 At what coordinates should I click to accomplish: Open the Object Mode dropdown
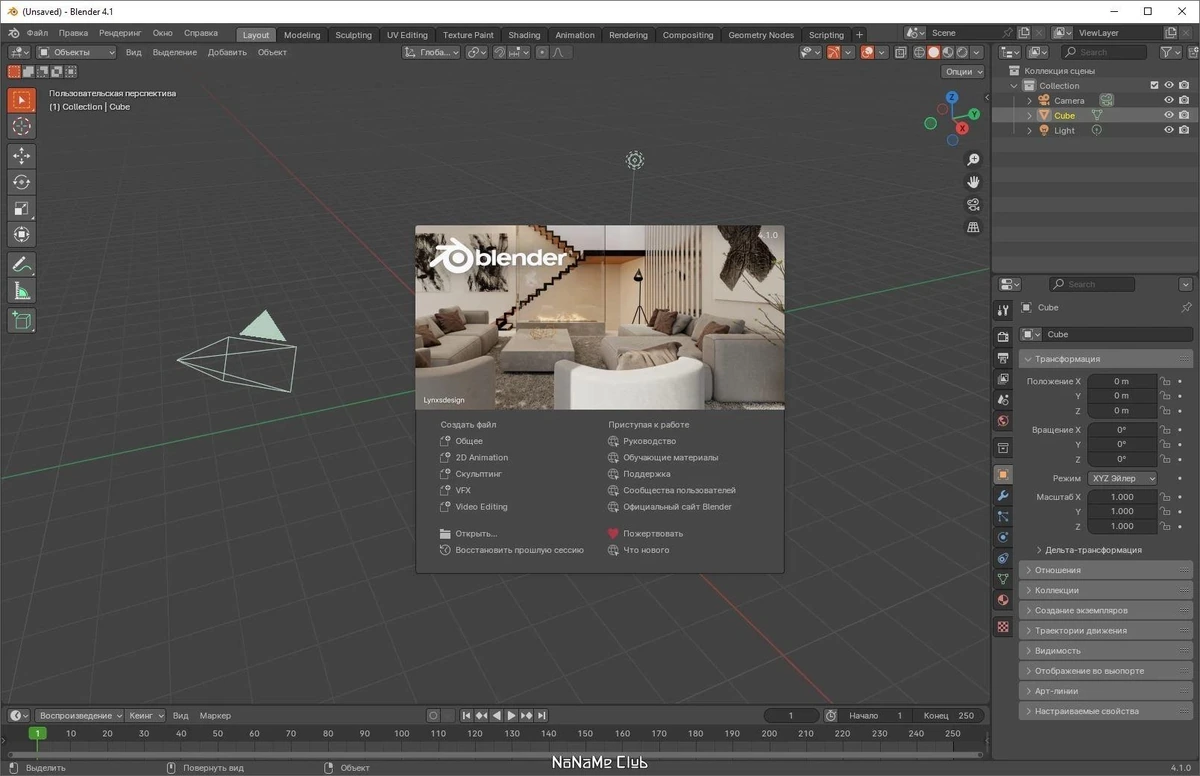click(77, 52)
